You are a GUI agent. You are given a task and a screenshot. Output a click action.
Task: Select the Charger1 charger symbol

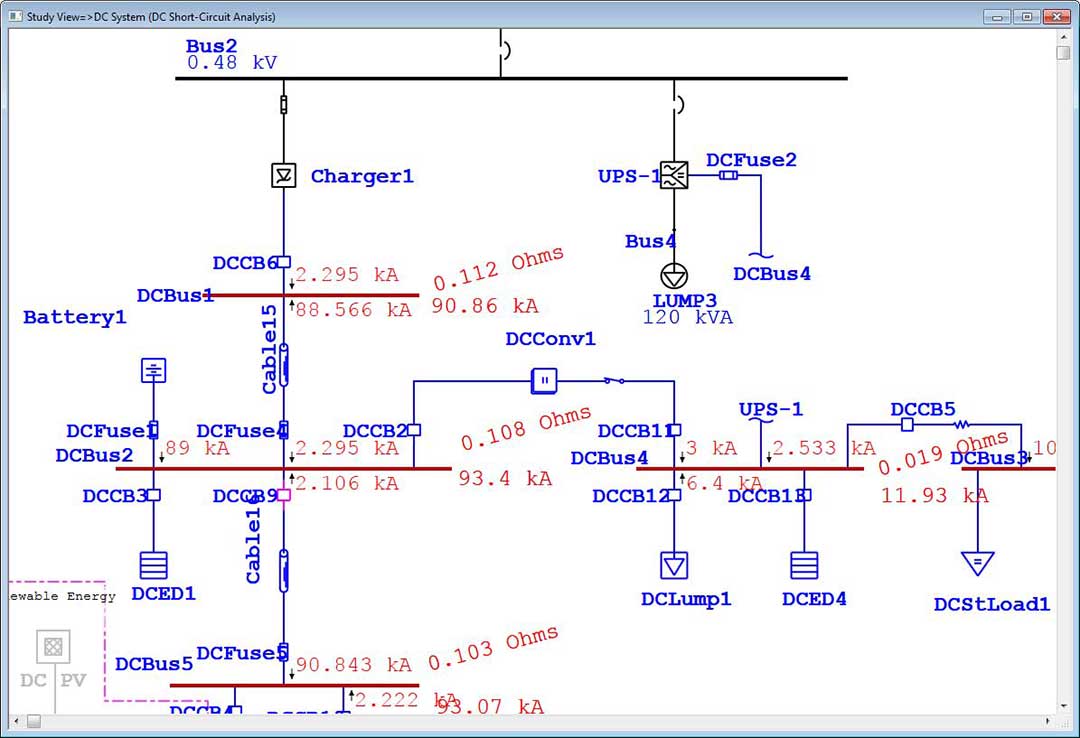click(x=283, y=175)
